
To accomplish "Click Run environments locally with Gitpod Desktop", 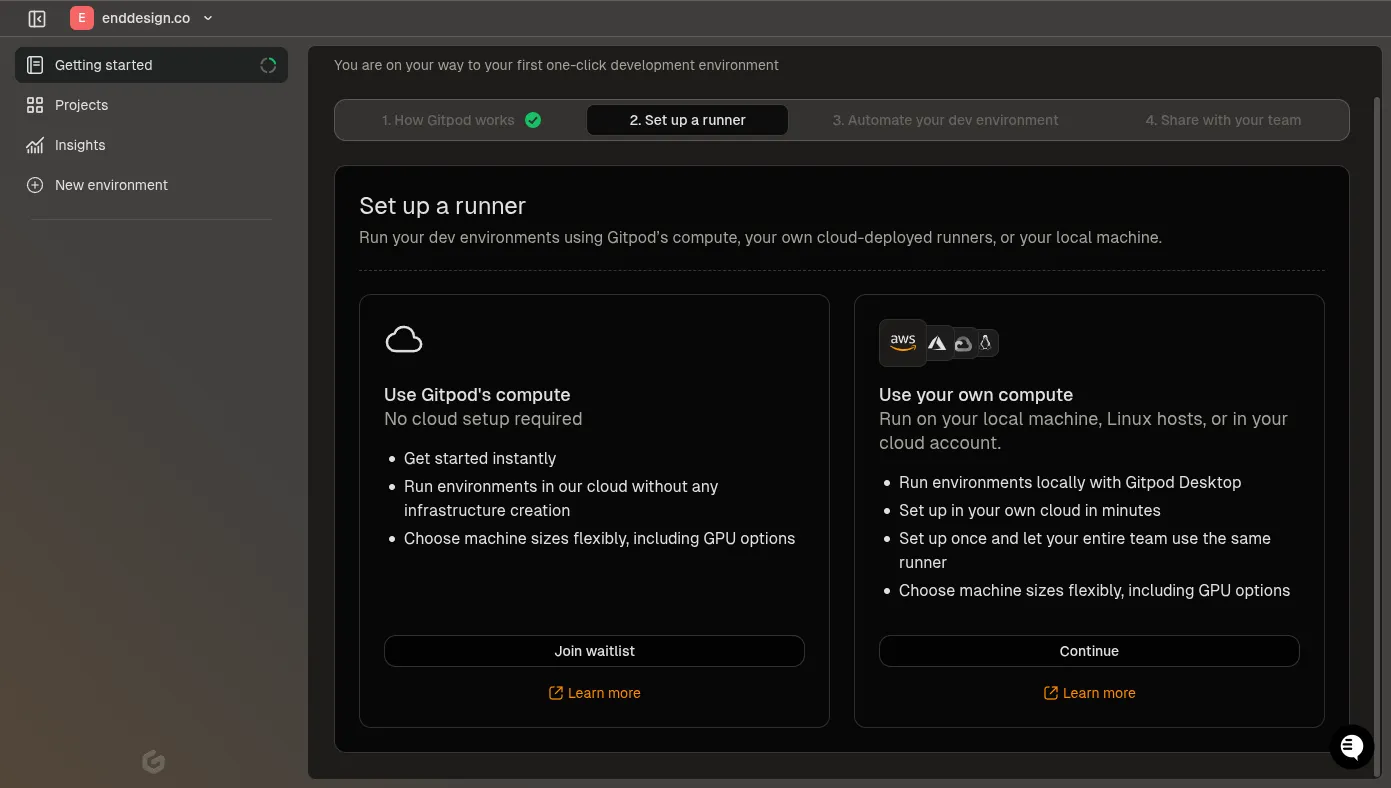I will coord(1070,482).
